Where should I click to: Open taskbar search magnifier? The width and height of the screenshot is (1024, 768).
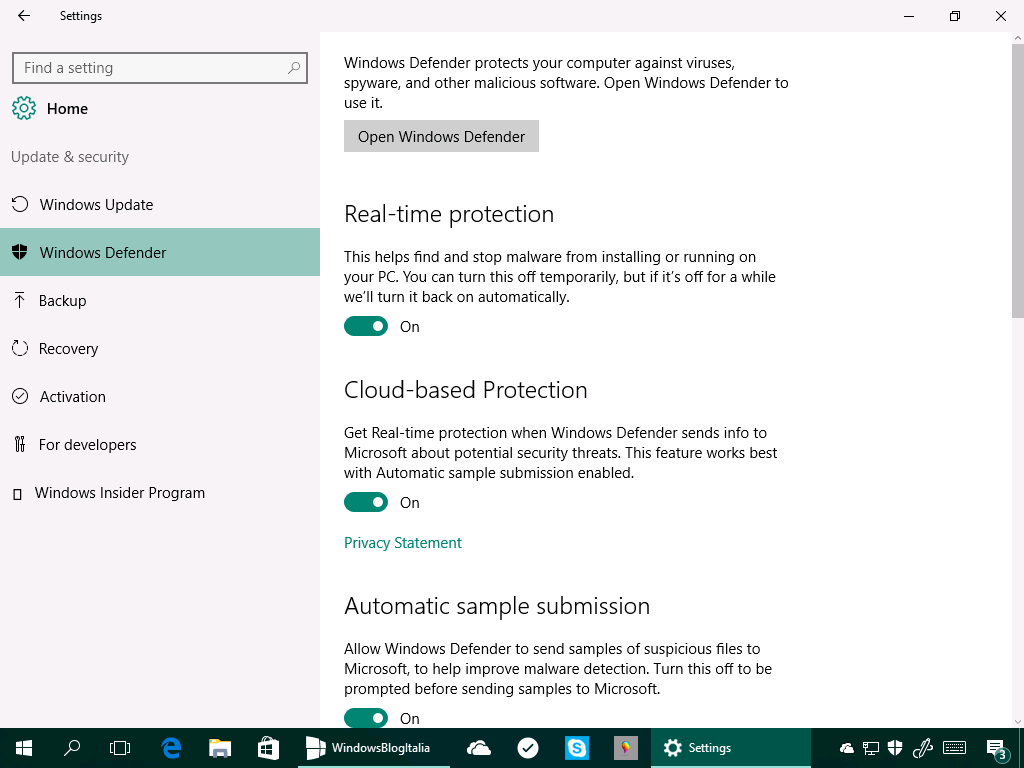tap(72, 748)
